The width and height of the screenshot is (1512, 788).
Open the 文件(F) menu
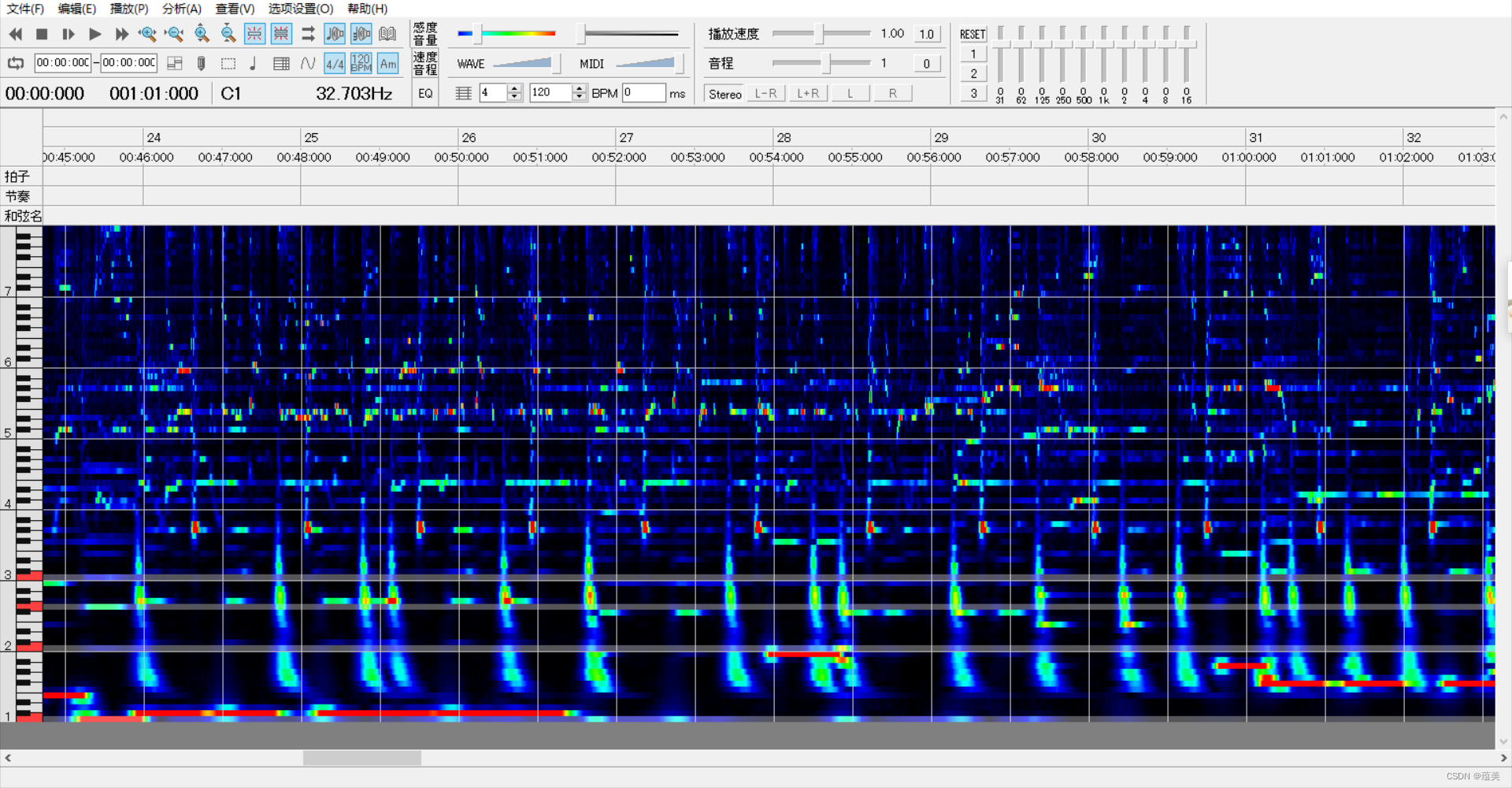click(x=26, y=9)
